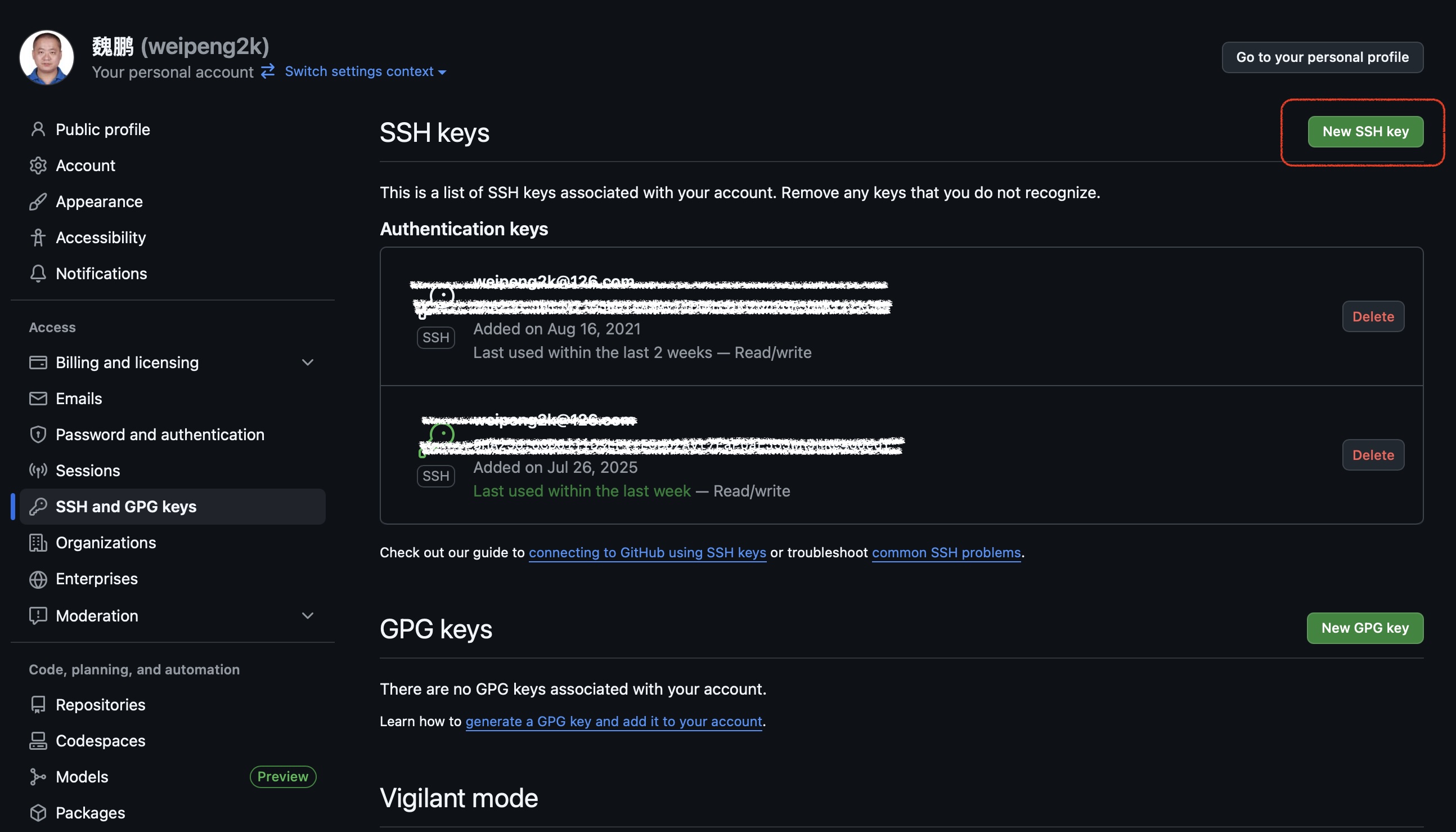Click the Preview badge next to Models
This screenshot has width=1456, height=832.
pos(282,777)
